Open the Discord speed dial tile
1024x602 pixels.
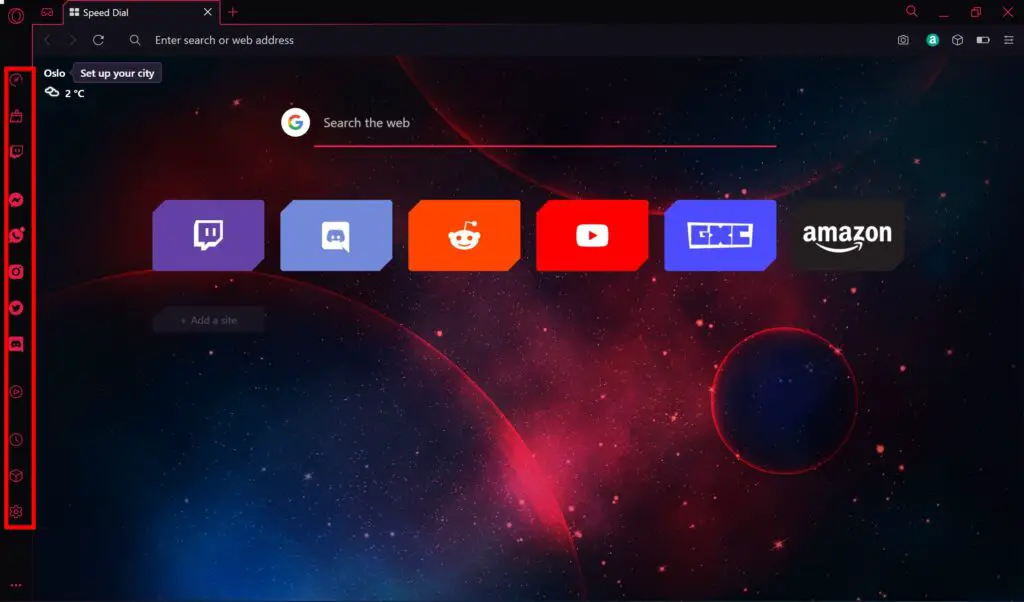pyautogui.click(x=336, y=235)
